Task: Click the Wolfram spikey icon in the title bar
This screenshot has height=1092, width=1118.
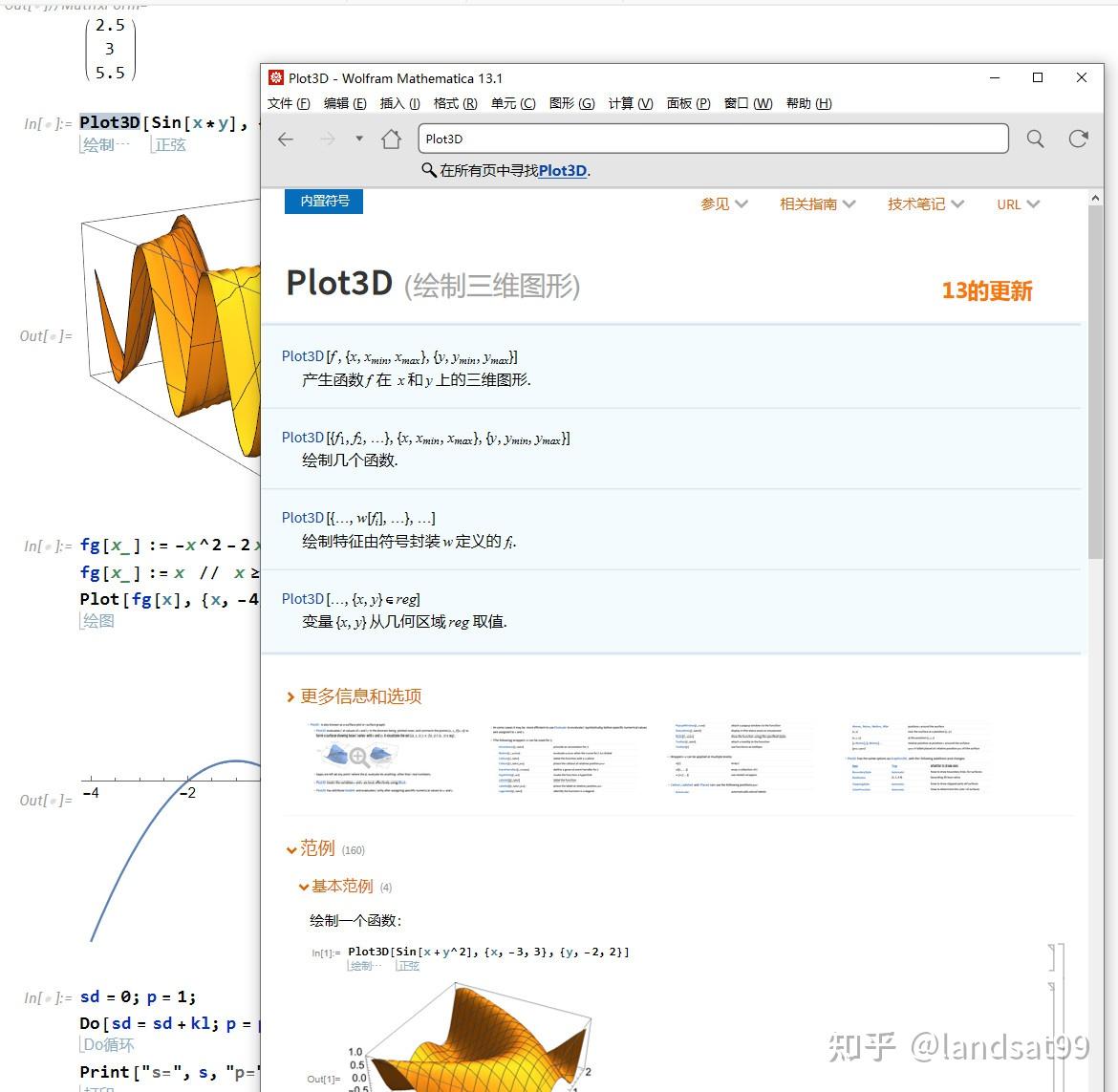Action: [x=275, y=77]
